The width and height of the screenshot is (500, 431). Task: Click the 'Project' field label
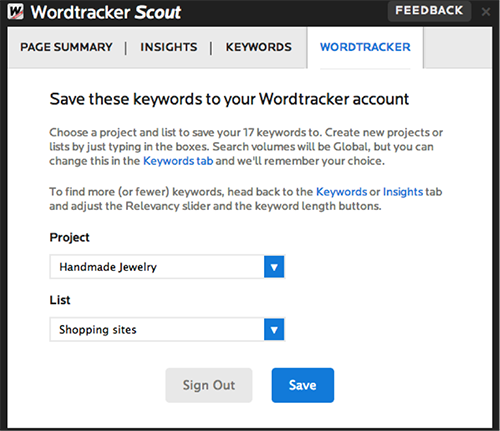click(x=69, y=237)
